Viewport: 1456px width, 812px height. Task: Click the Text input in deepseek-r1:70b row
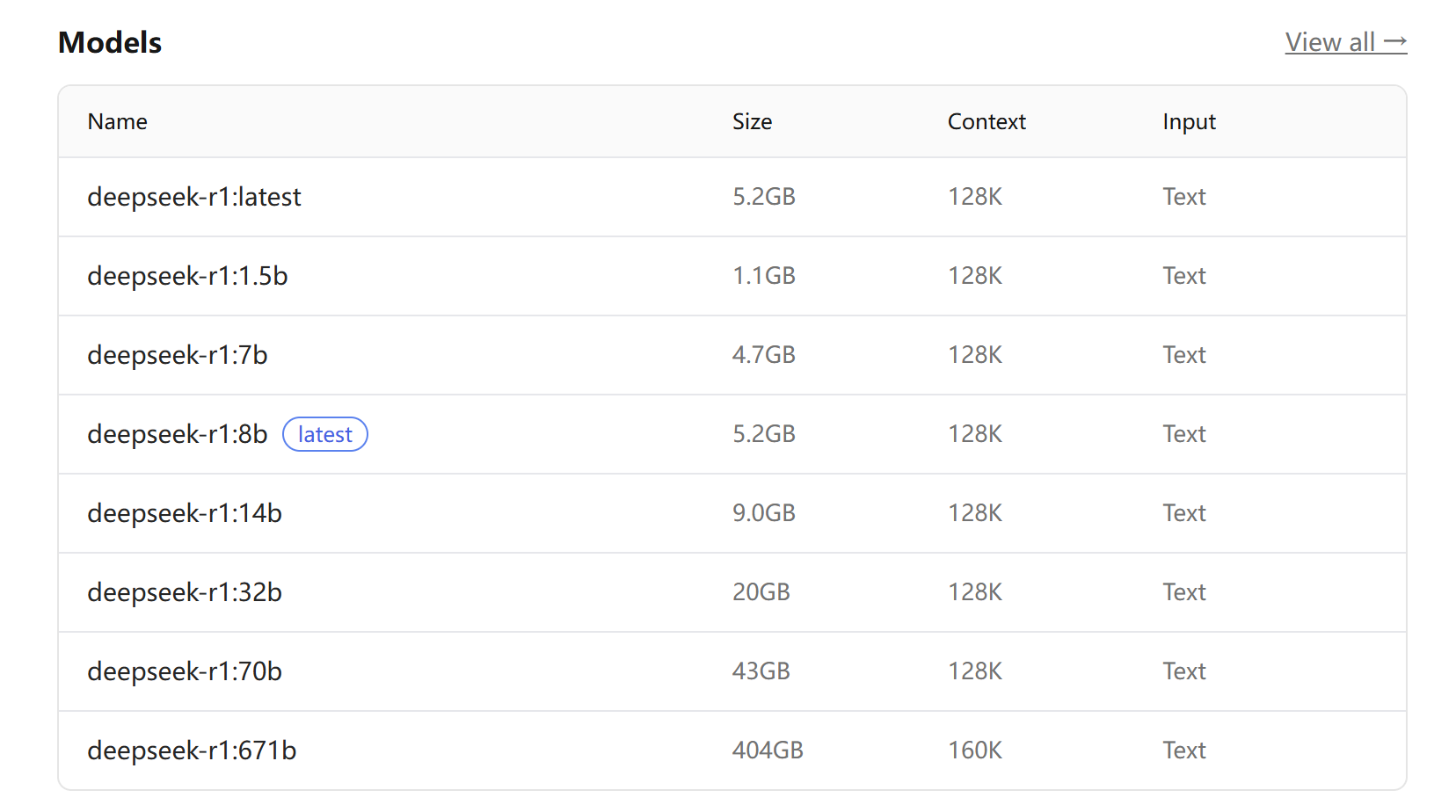pos(1184,671)
